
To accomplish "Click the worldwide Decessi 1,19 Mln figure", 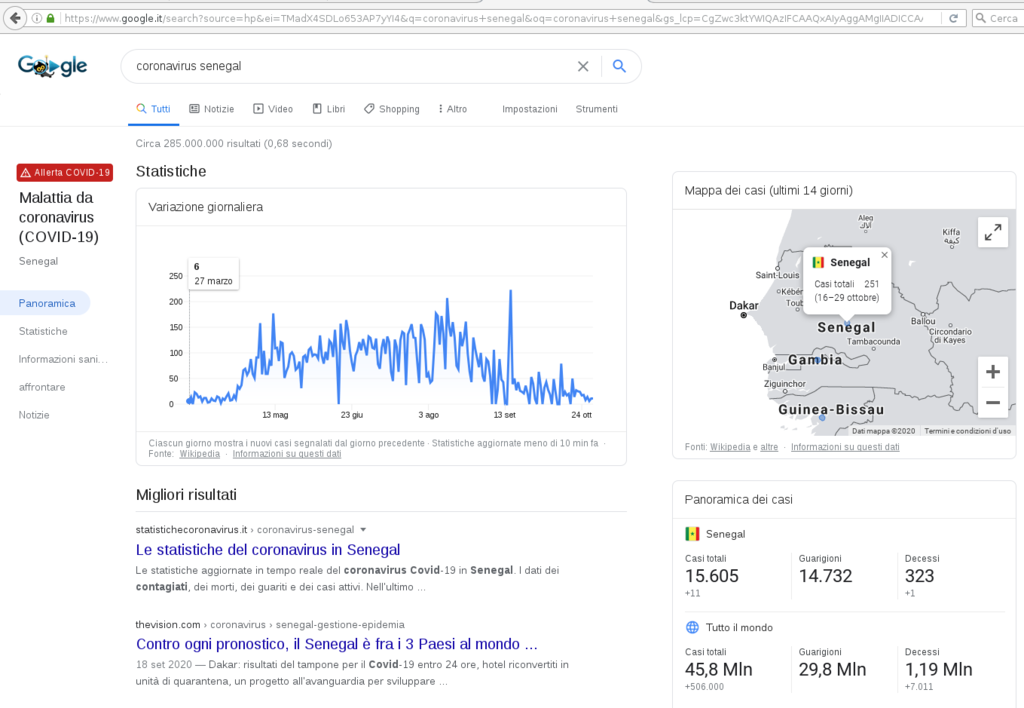I will point(938,669).
